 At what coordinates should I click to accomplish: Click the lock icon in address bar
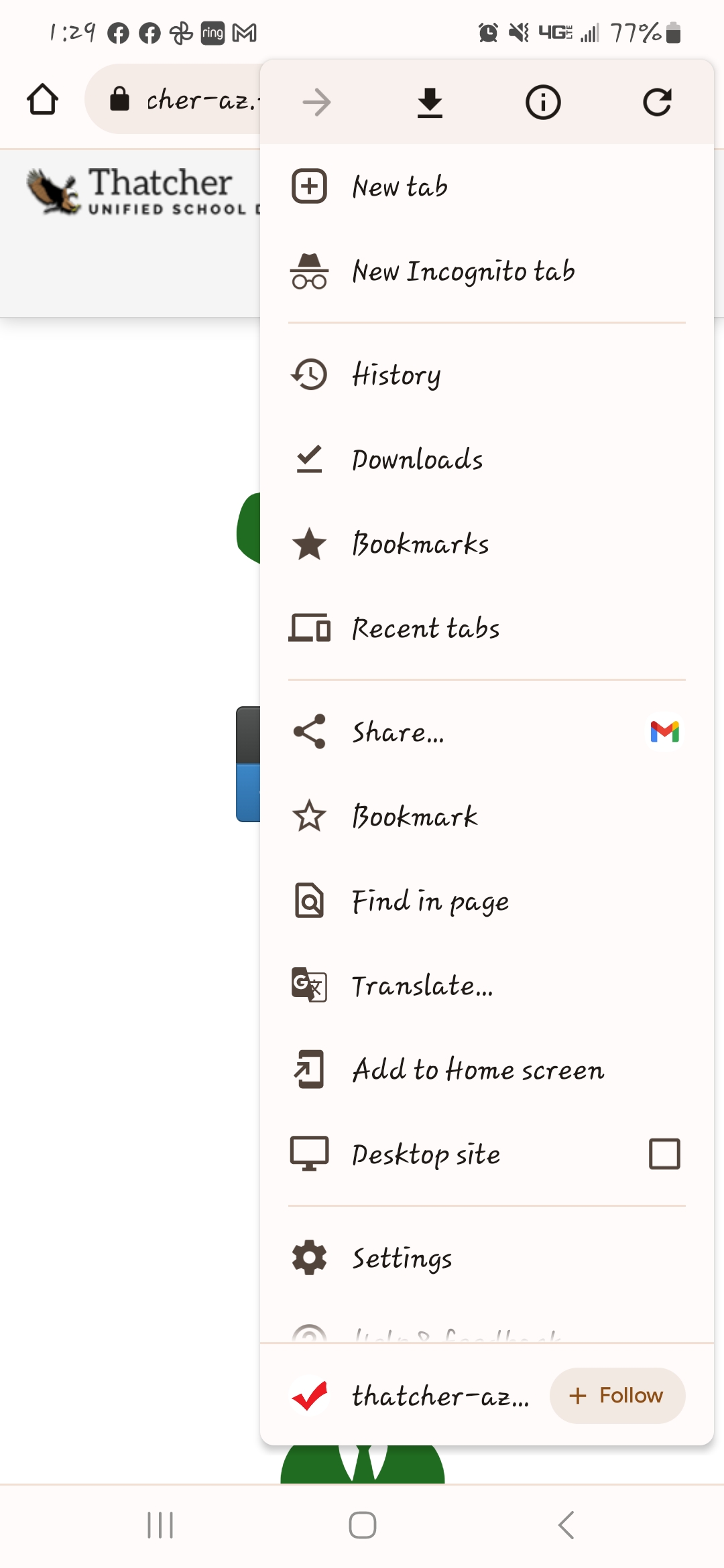click(x=119, y=99)
